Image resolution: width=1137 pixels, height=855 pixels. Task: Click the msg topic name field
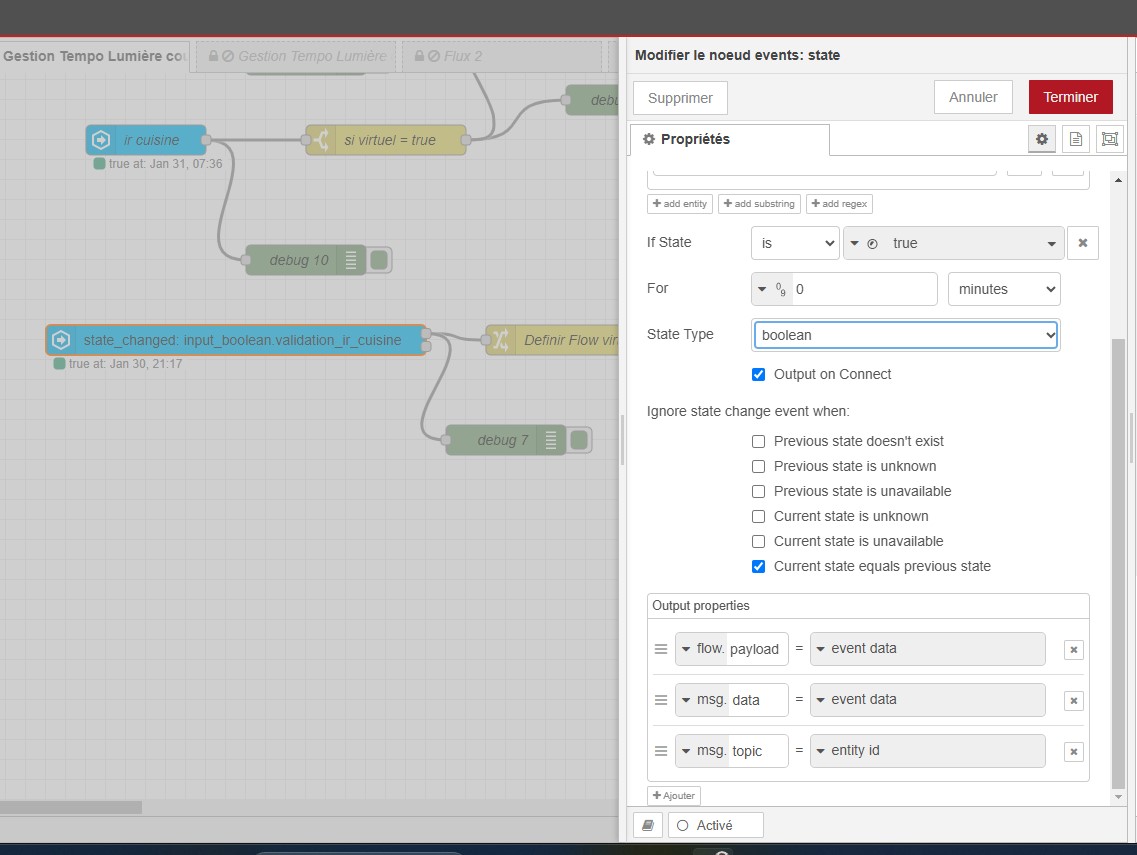[758, 751]
